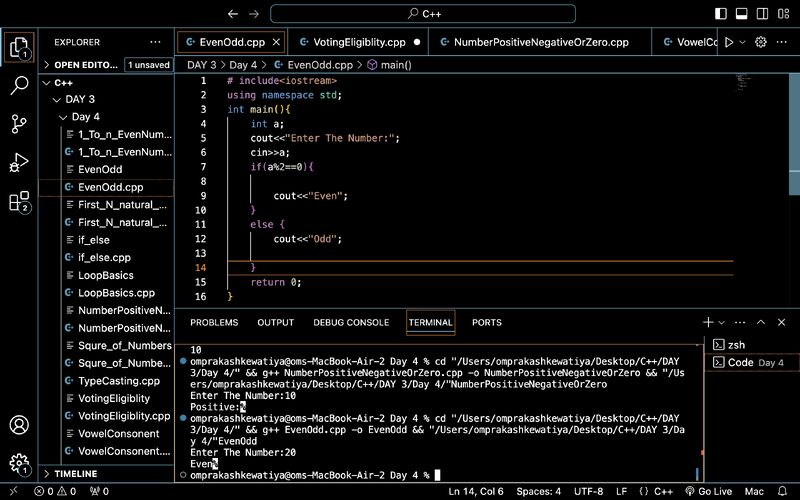Go forward using the right arrow
800x500 pixels.
[254, 14]
